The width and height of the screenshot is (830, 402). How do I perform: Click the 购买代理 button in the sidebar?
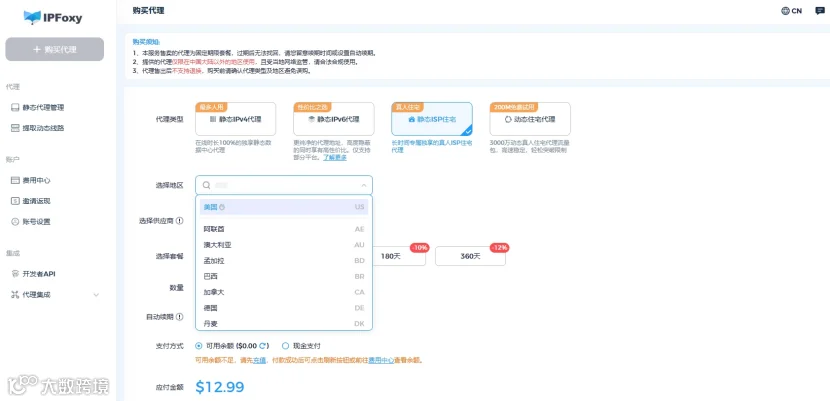pyautogui.click(x=55, y=49)
